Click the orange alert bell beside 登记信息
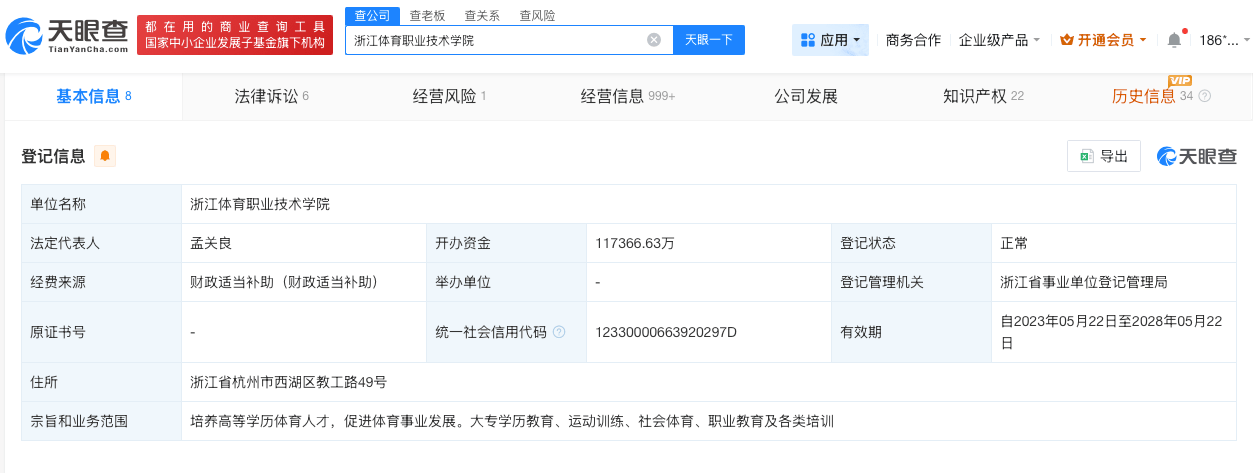The width and height of the screenshot is (1253, 473). coord(105,156)
